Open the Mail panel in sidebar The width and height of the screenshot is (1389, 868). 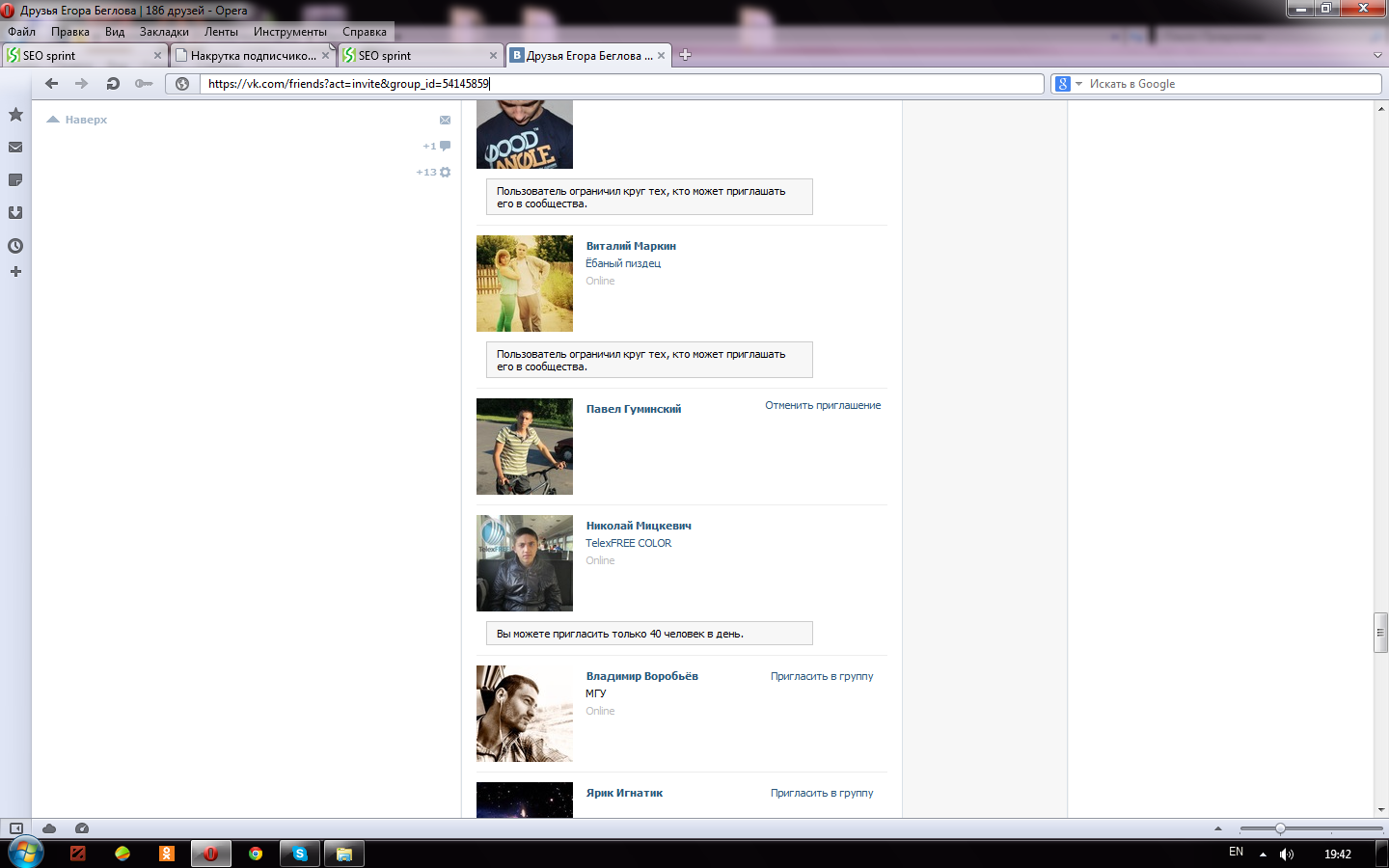[15, 148]
